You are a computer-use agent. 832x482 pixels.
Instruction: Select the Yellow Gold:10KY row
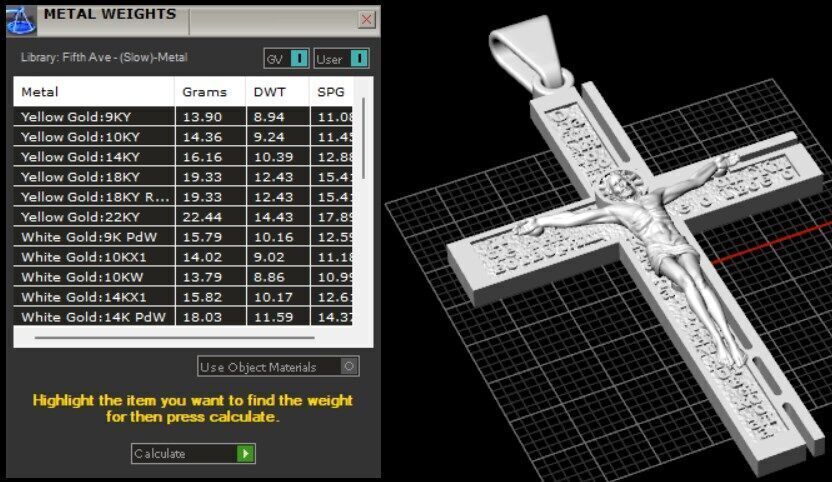coord(183,137)
